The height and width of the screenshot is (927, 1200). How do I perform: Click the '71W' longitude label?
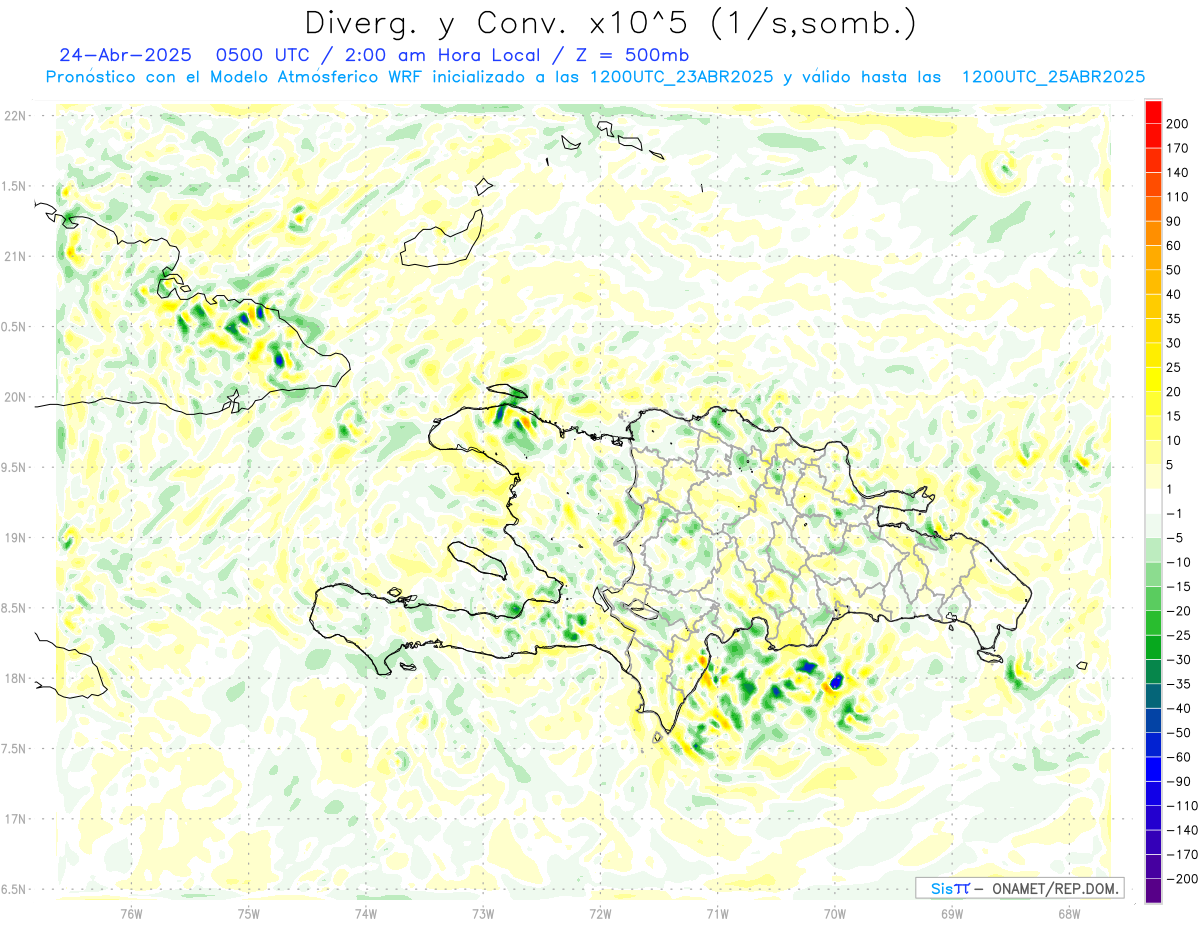(717, 913)
